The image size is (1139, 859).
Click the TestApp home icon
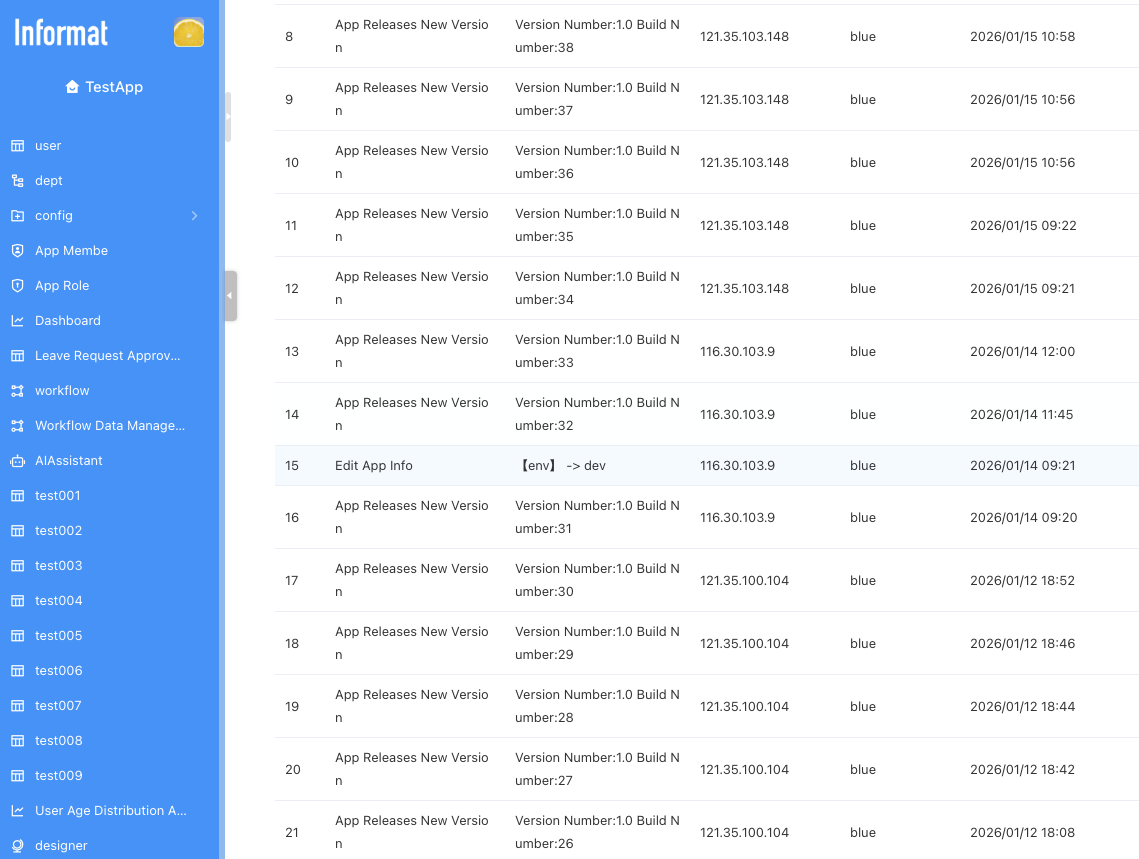pyautogui.click(x=72, y=87)
